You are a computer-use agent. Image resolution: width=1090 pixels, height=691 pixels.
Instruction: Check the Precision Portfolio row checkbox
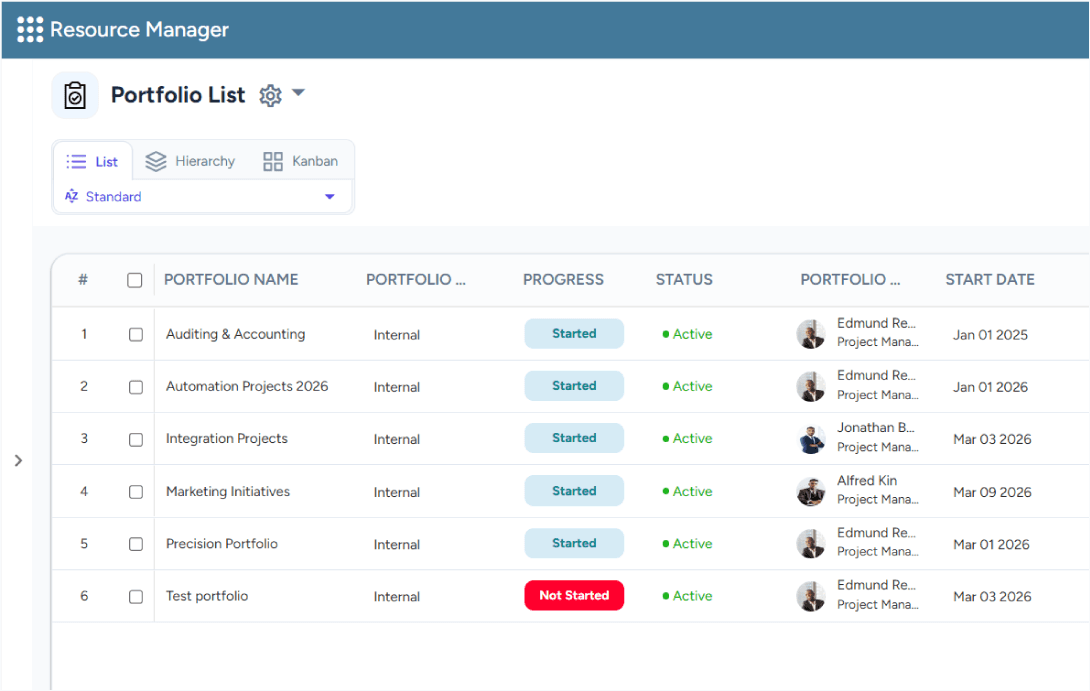[136, 544]
